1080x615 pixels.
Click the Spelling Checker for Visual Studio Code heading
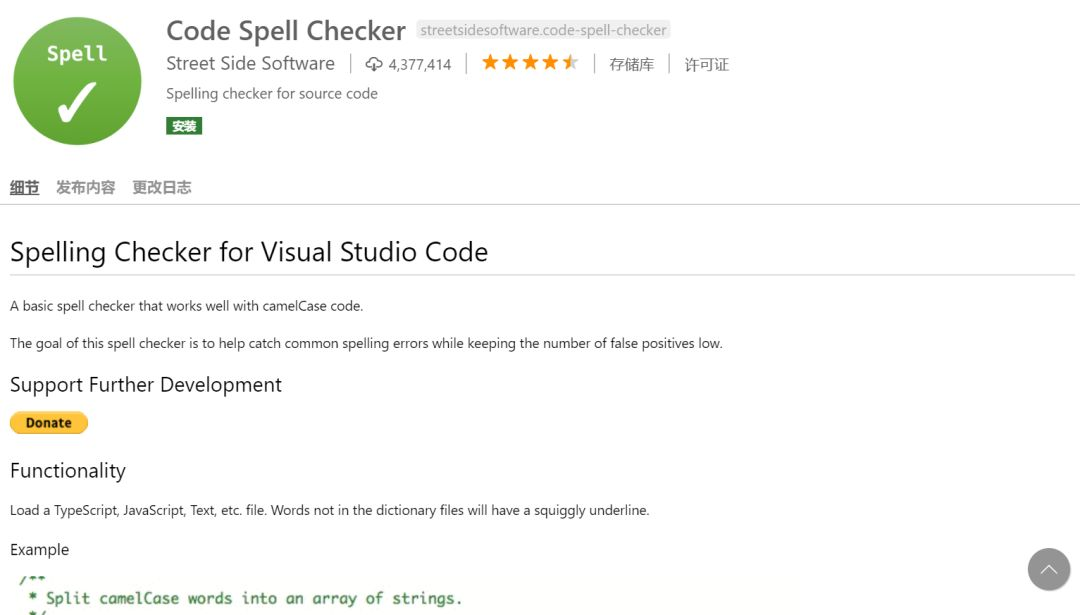(x=249, y=251)
